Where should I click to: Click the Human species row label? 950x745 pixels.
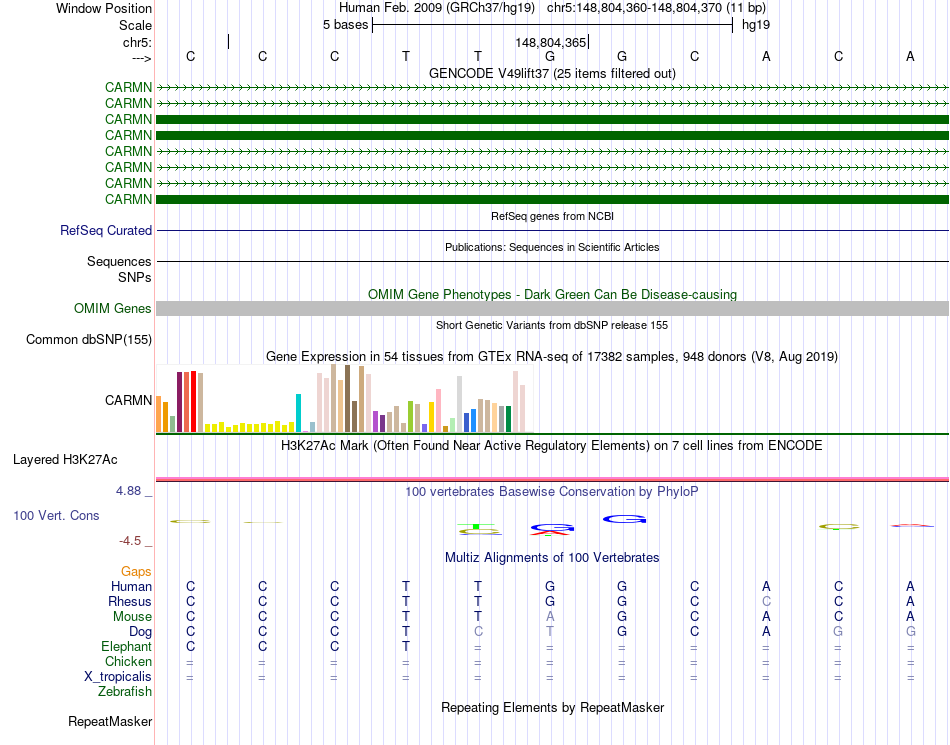(x=131, y=586)
